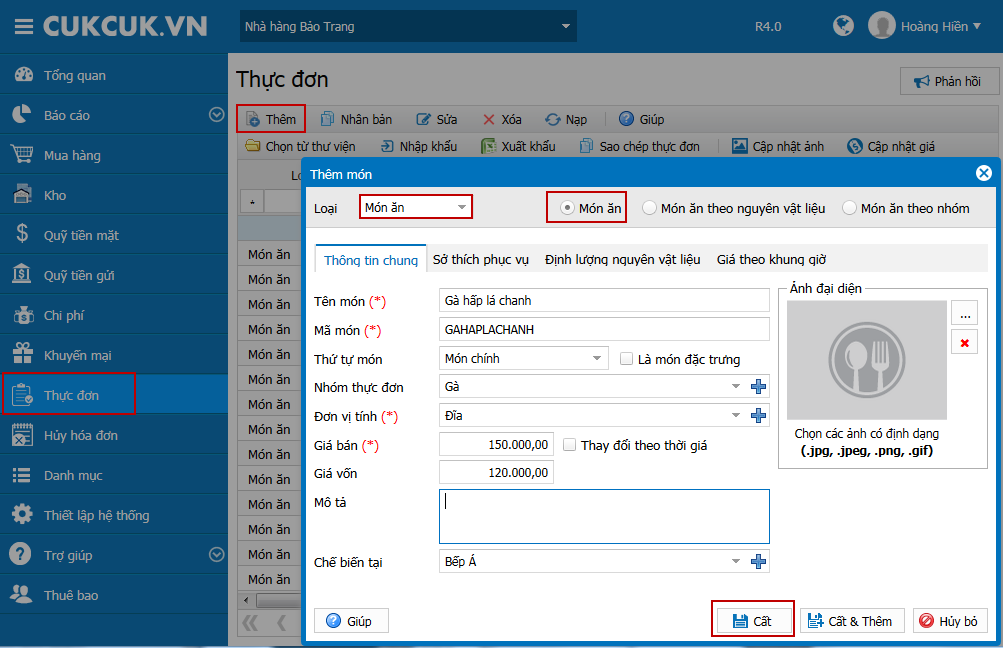Expand Chế biến tại dropdown arrow
1003x648 pixels.
736,561
